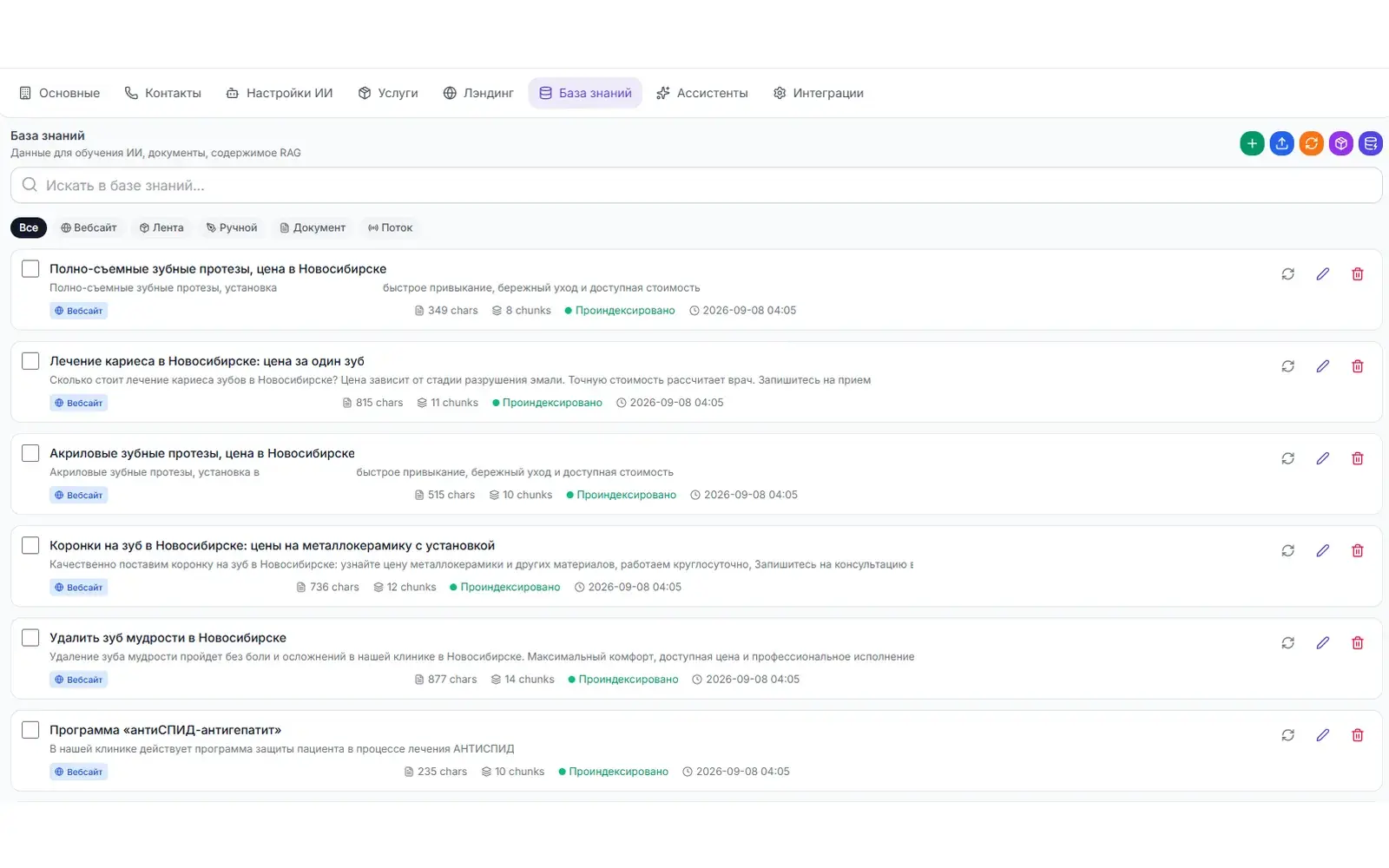The height and width of the screenshot is (868, 1389).
Task: Filter by Поток source
Action: [x=390, y=227]
